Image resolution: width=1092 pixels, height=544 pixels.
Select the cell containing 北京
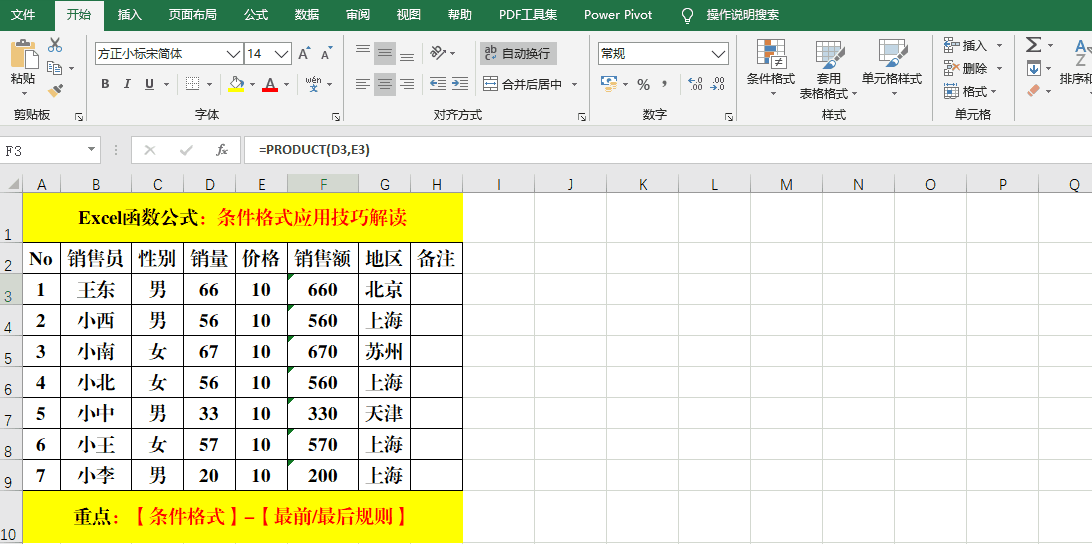point(384,290)
